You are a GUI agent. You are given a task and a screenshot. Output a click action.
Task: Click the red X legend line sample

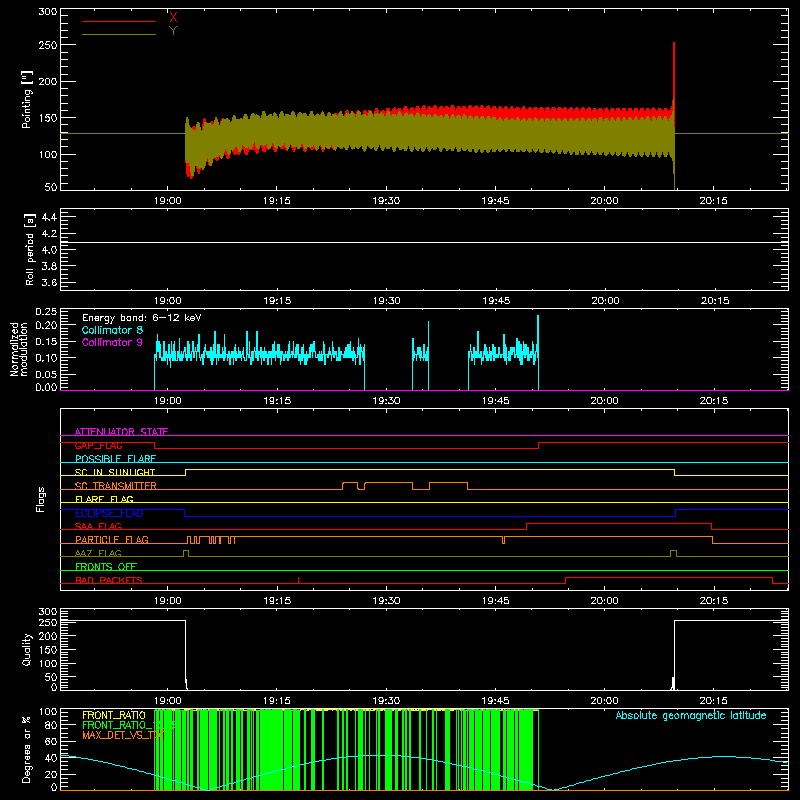pos(119,21)
